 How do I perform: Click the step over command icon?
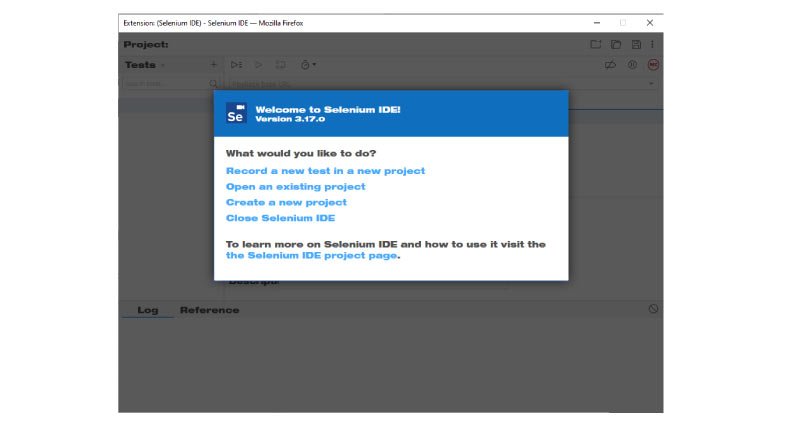tap(281, 65)
